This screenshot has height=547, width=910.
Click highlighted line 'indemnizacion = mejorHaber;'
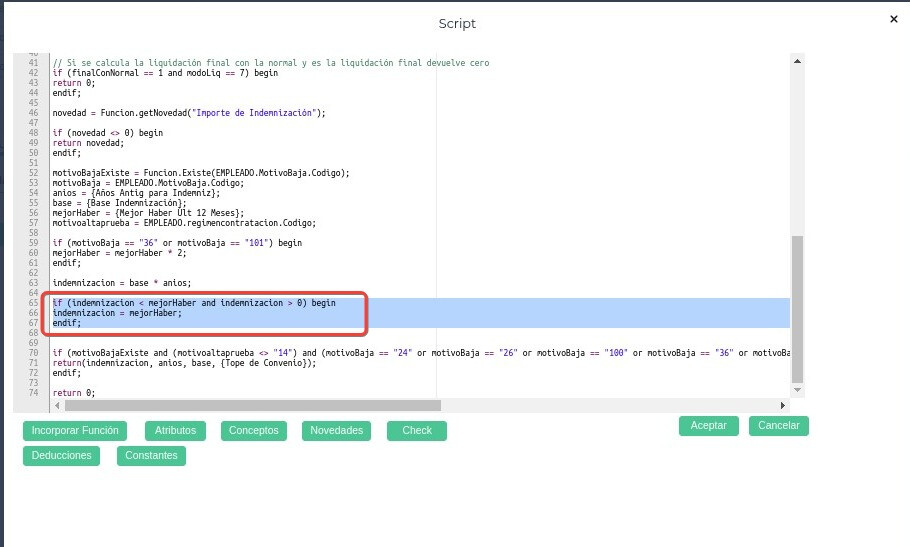point(117,313)
